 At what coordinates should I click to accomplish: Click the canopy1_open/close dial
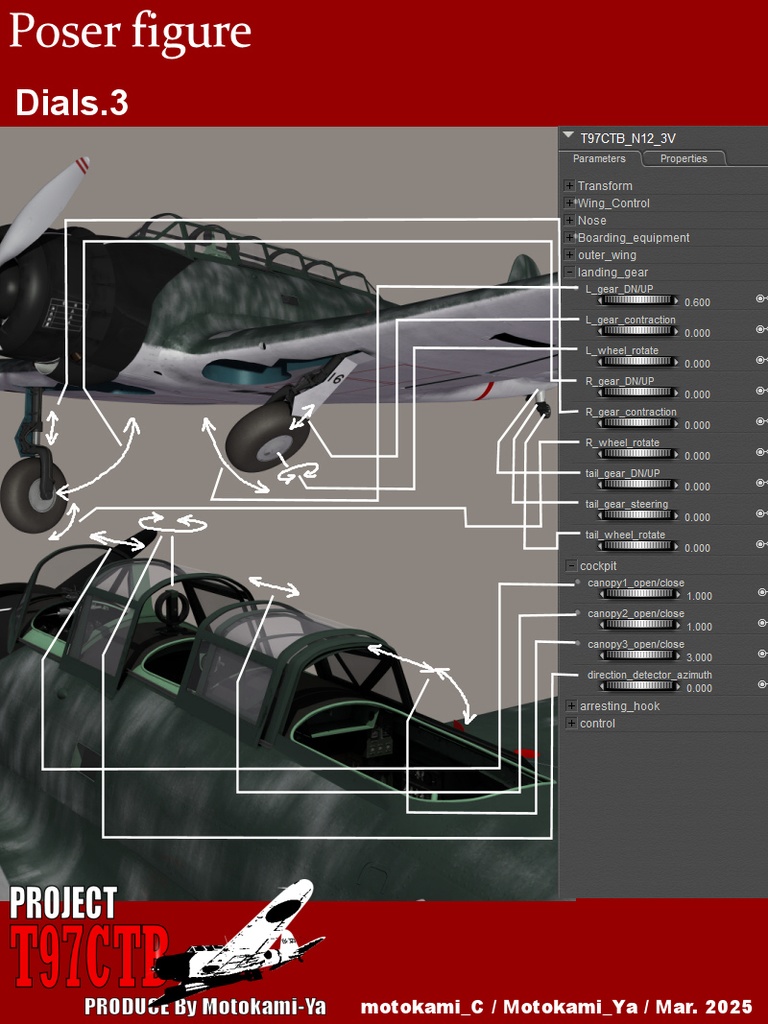click(639, 594)
